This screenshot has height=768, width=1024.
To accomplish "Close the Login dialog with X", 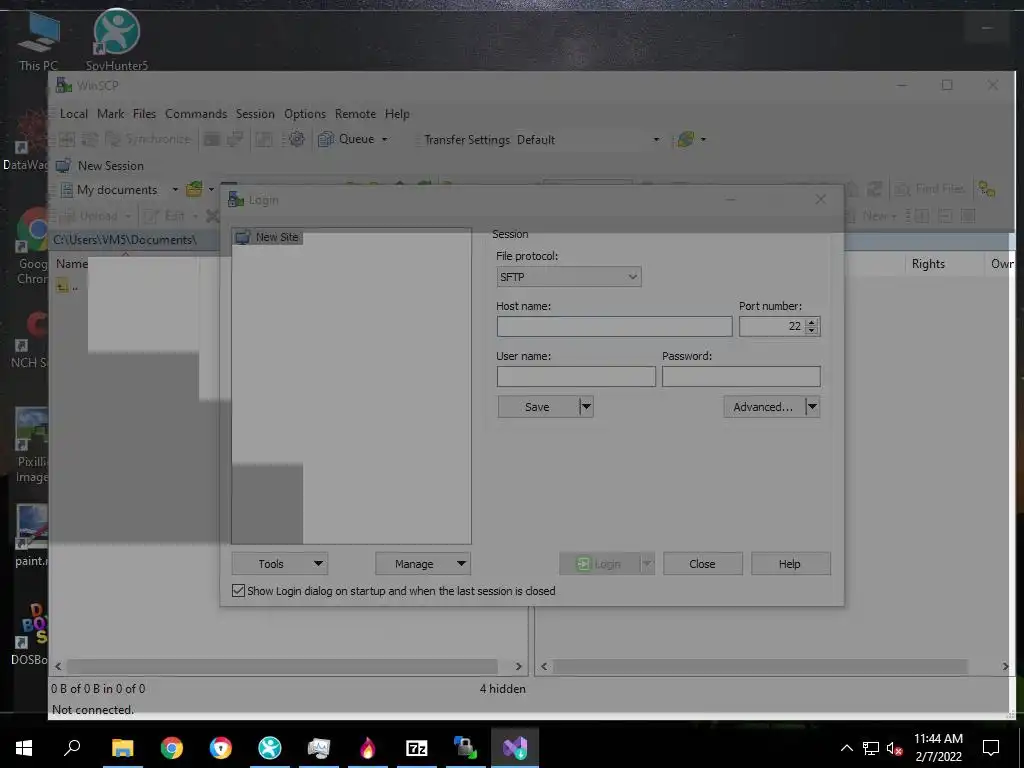I will 821,199.
